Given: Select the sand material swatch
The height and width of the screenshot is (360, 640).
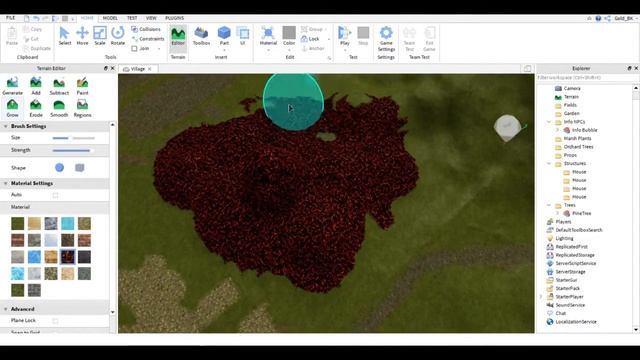Looking at the screenshot, I should click(34, 223).
